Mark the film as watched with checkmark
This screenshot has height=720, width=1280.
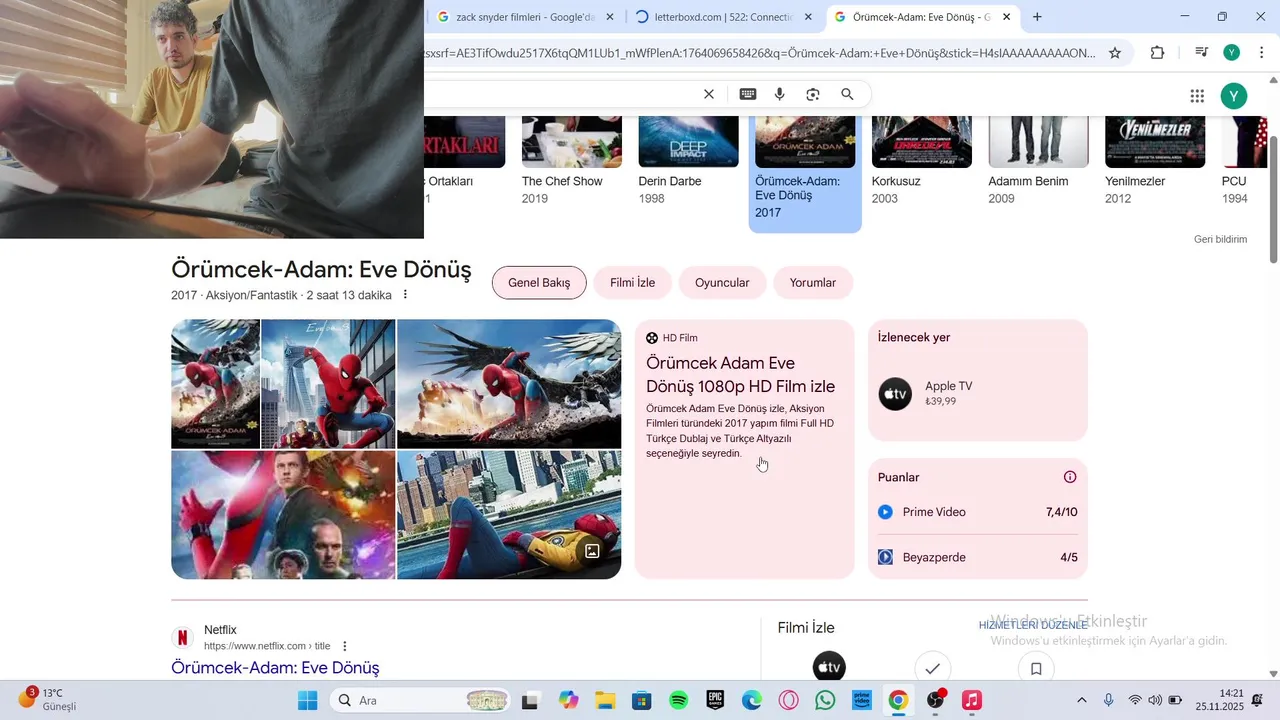click(933, 668)
